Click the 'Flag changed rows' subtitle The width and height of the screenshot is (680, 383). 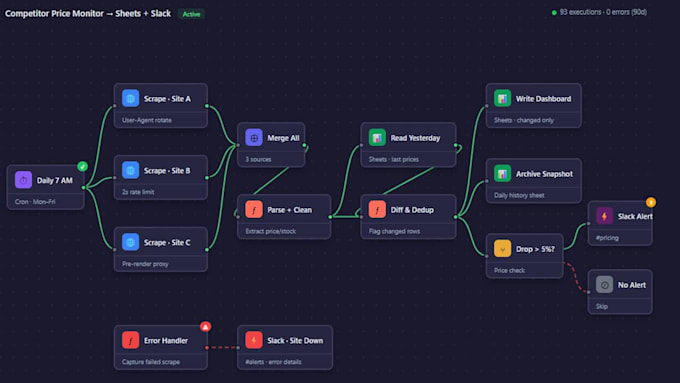click(x=394, y=231)
